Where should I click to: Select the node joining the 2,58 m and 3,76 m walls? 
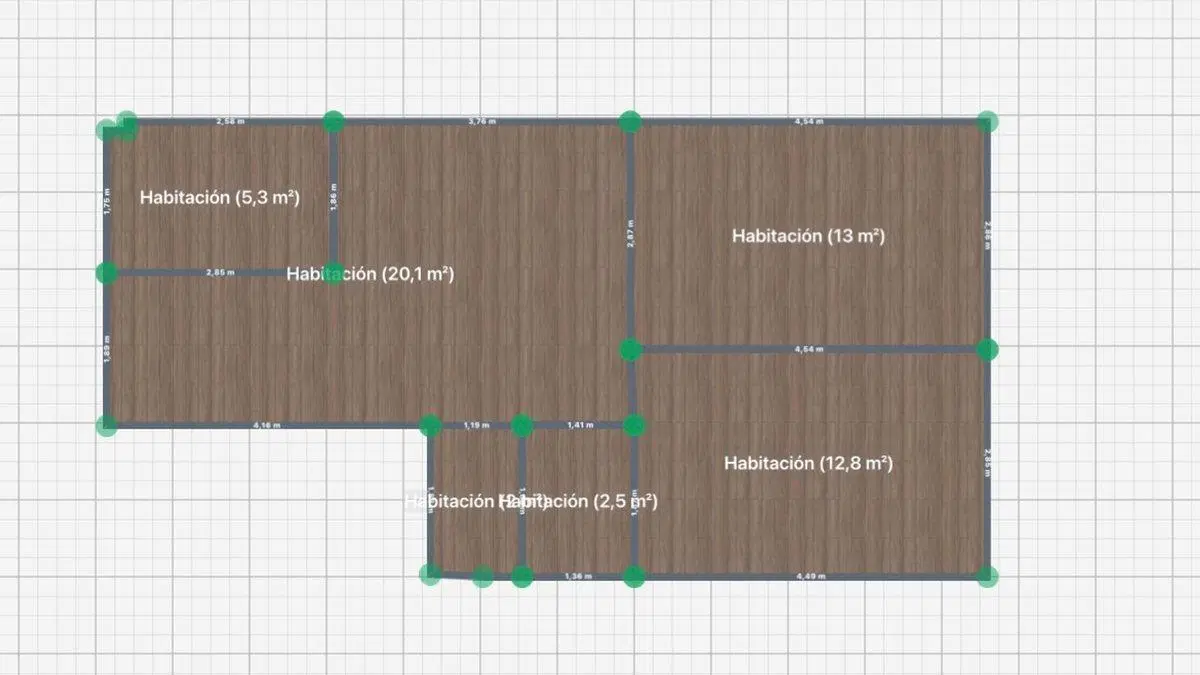coord(334,122)
